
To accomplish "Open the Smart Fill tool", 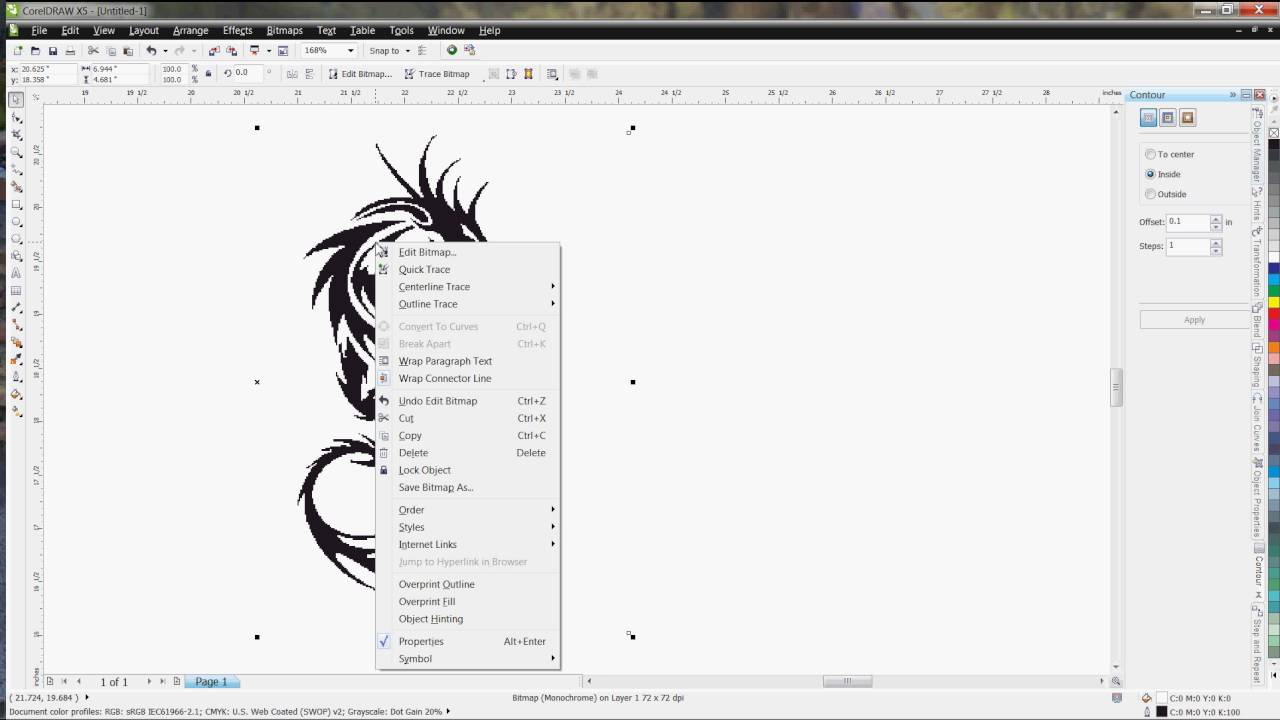I will coord(16,187).
